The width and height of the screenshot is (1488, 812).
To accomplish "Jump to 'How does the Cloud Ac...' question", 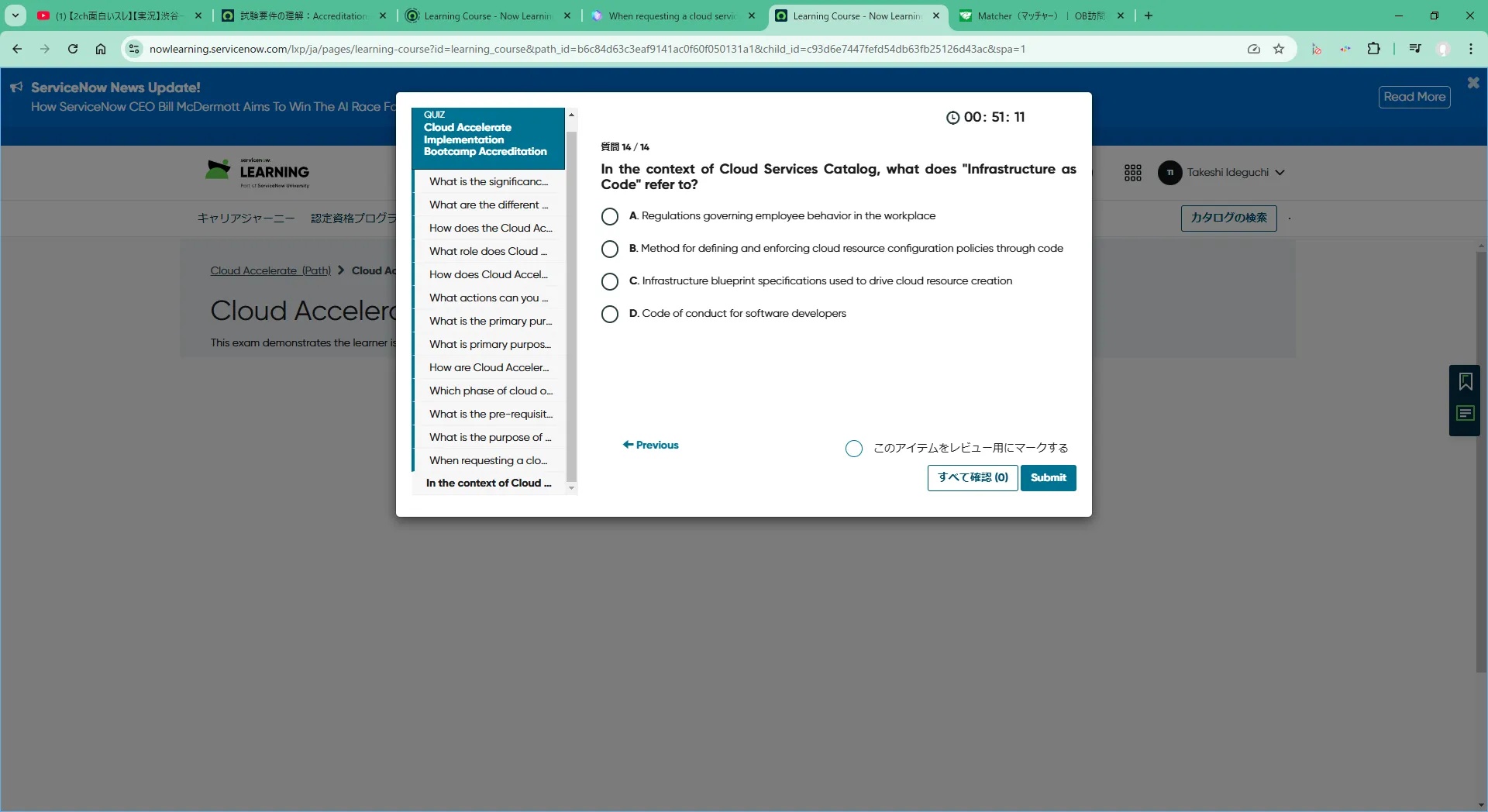I will (x=489, y=228).
